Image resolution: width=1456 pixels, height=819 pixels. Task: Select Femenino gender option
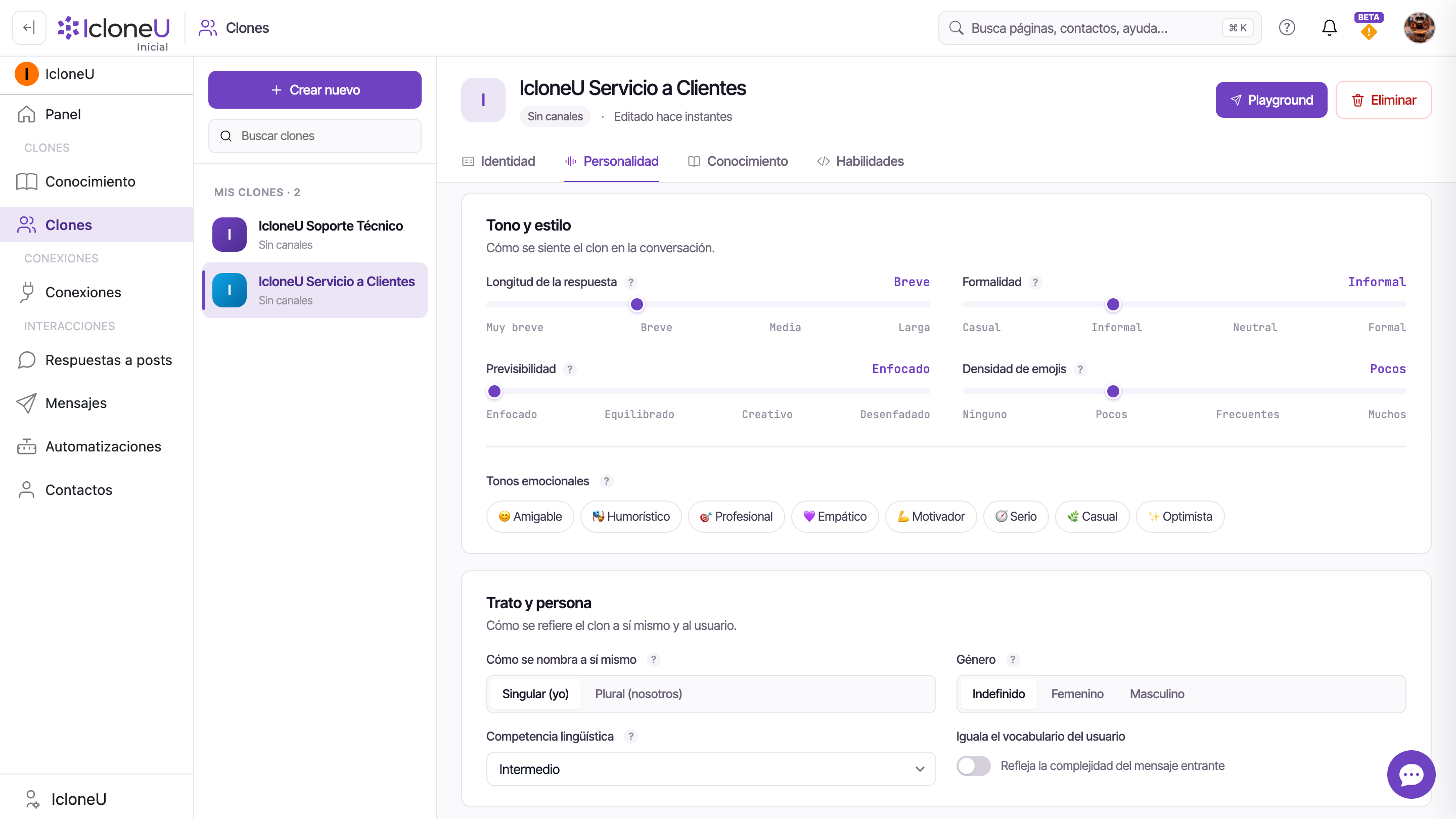pyautogui.click(x=1077, y=694)
